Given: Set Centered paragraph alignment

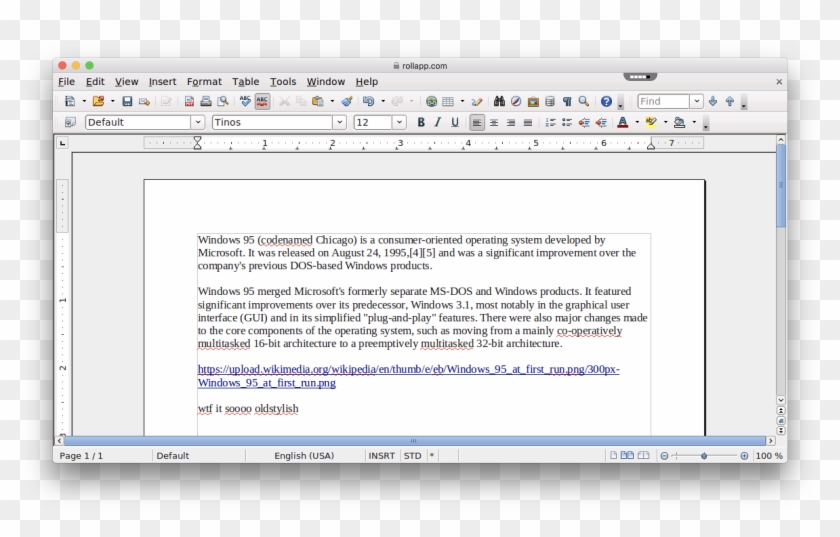Looking at the screenshot, I should (494, 123).
